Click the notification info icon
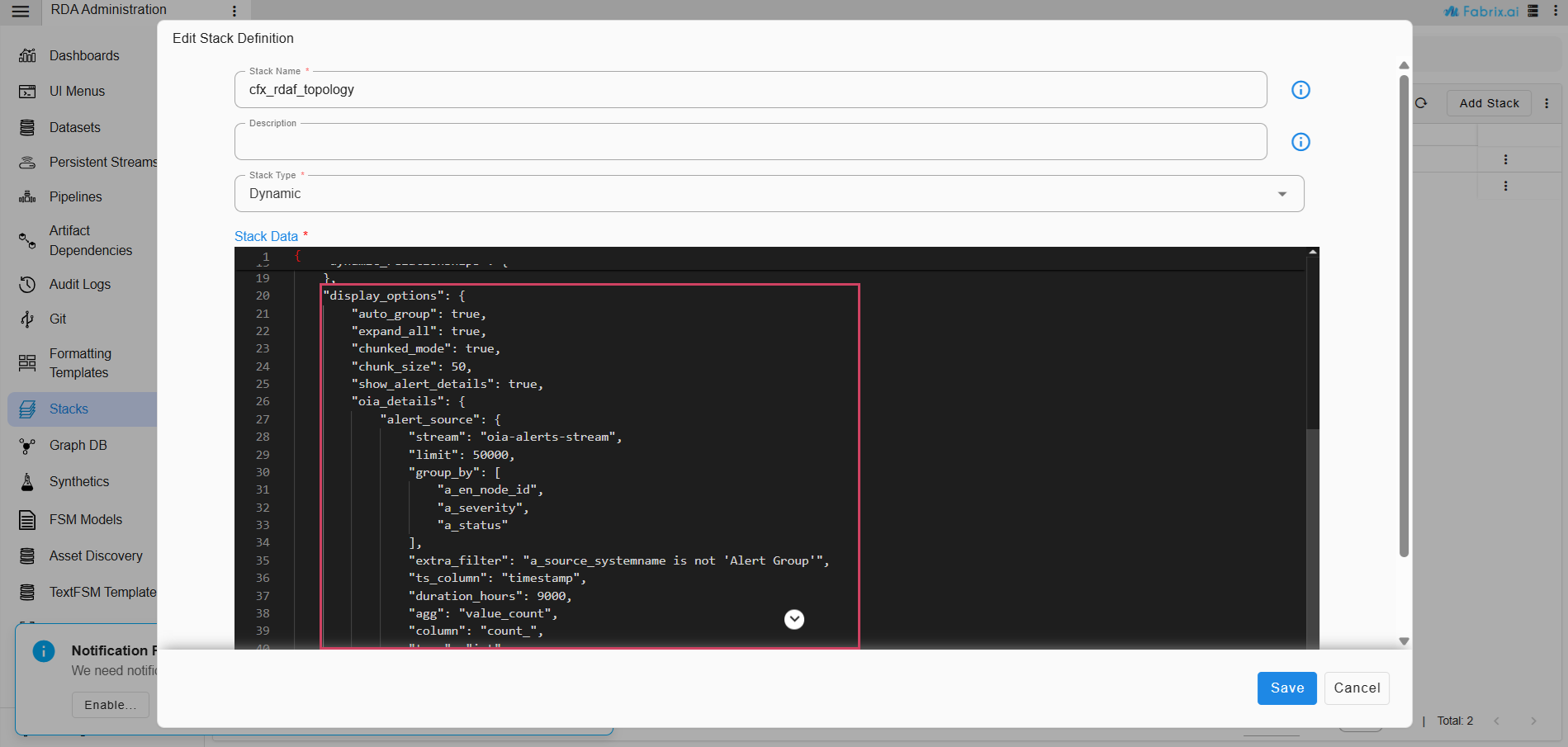Viewport: 1568px width, 747px height. [x=44, y=651]
